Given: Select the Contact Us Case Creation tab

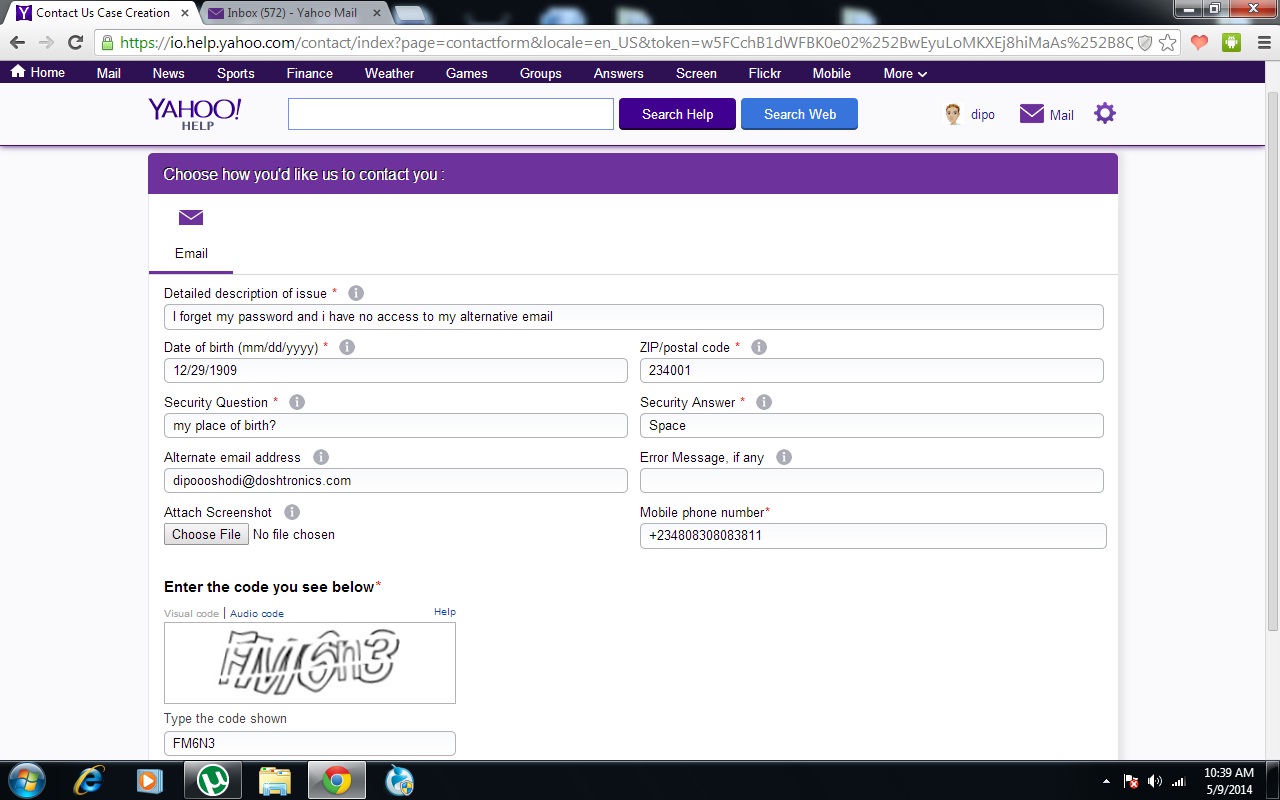Looking at the screenshot, I should [103, 13].
